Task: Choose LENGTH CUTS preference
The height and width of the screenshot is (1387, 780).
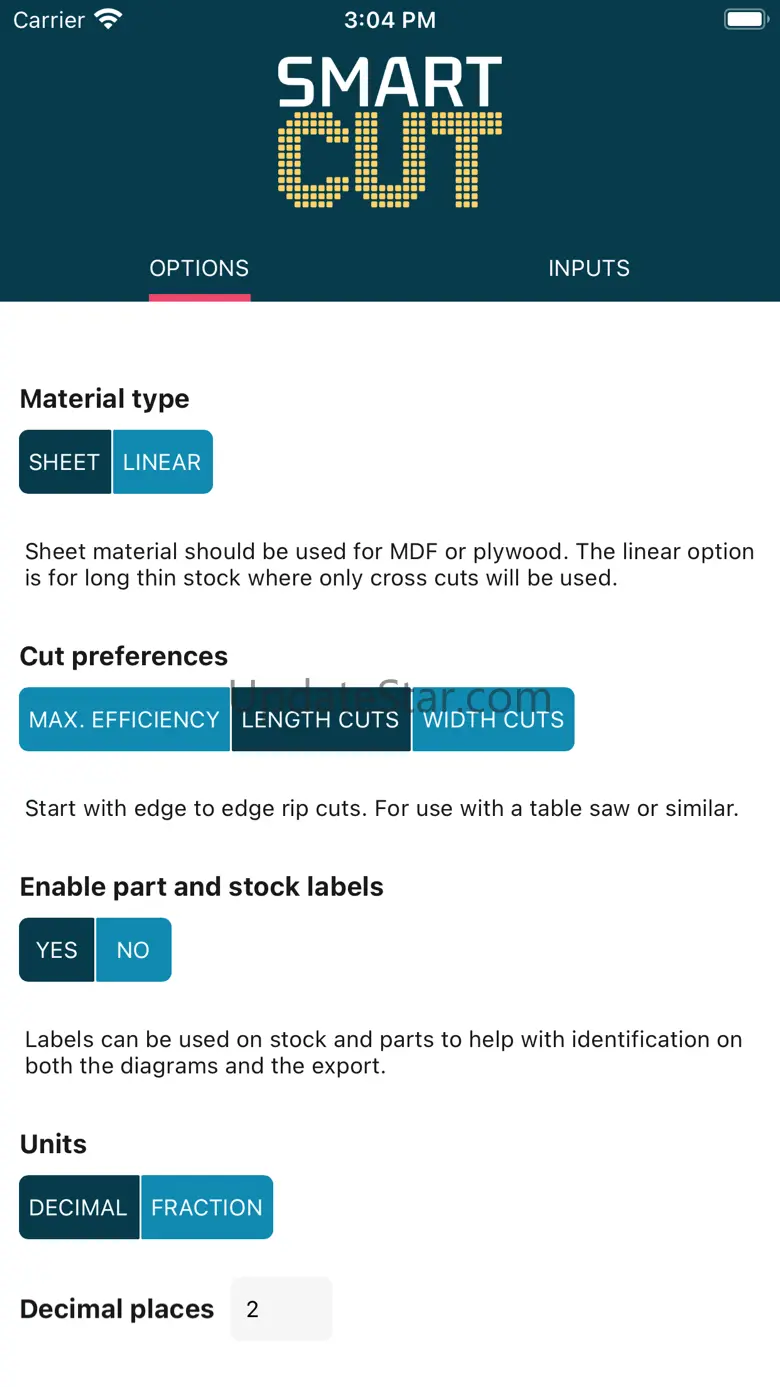Action: 321,719
